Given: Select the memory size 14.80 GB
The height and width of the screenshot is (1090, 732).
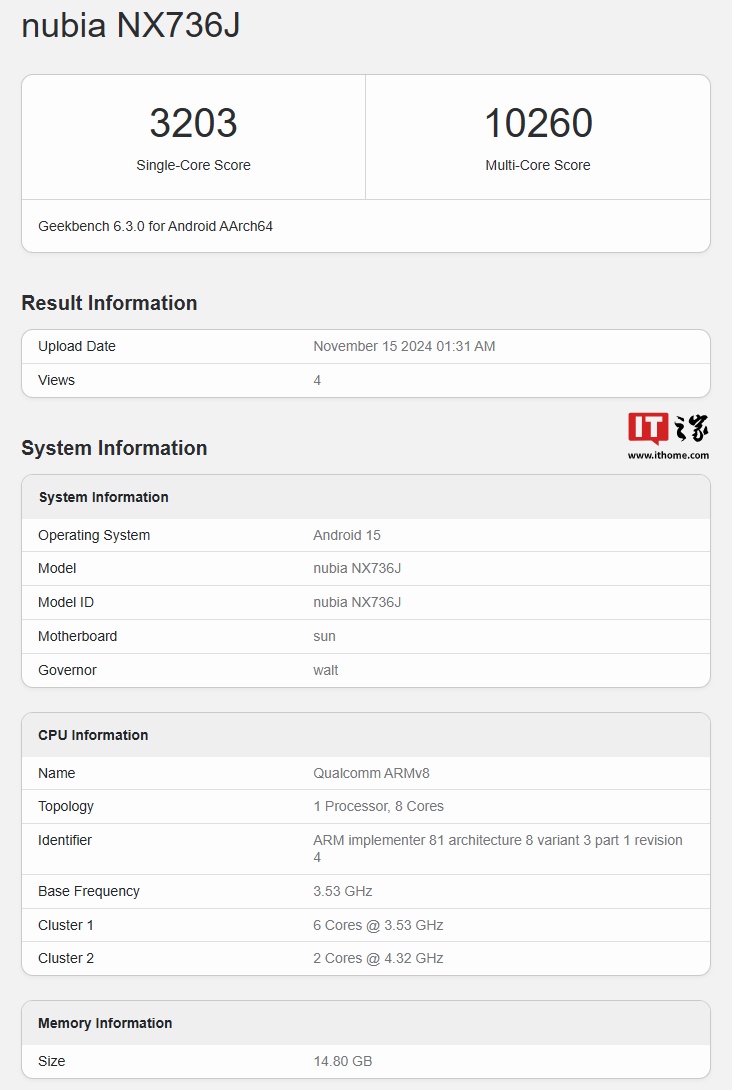Looking at the screenshot, I should [x=342, y=1061].
